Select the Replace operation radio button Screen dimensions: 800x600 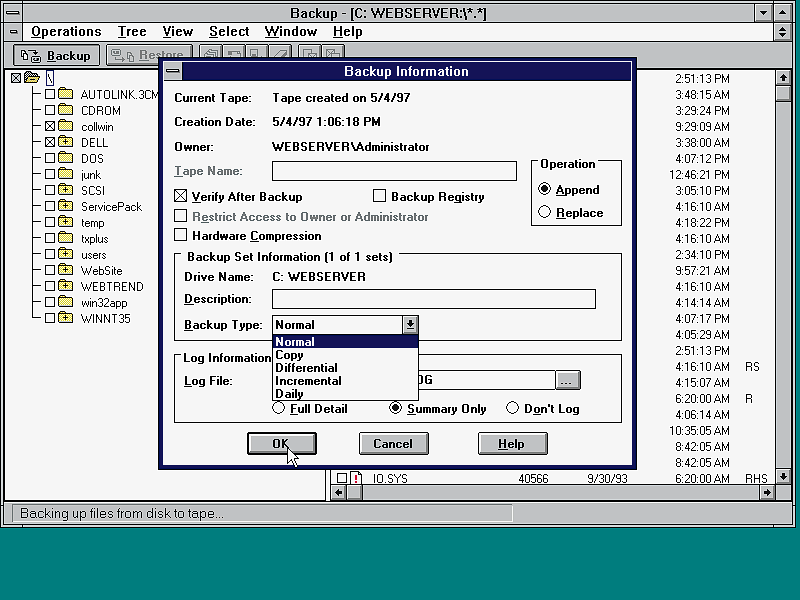(545, 212)
